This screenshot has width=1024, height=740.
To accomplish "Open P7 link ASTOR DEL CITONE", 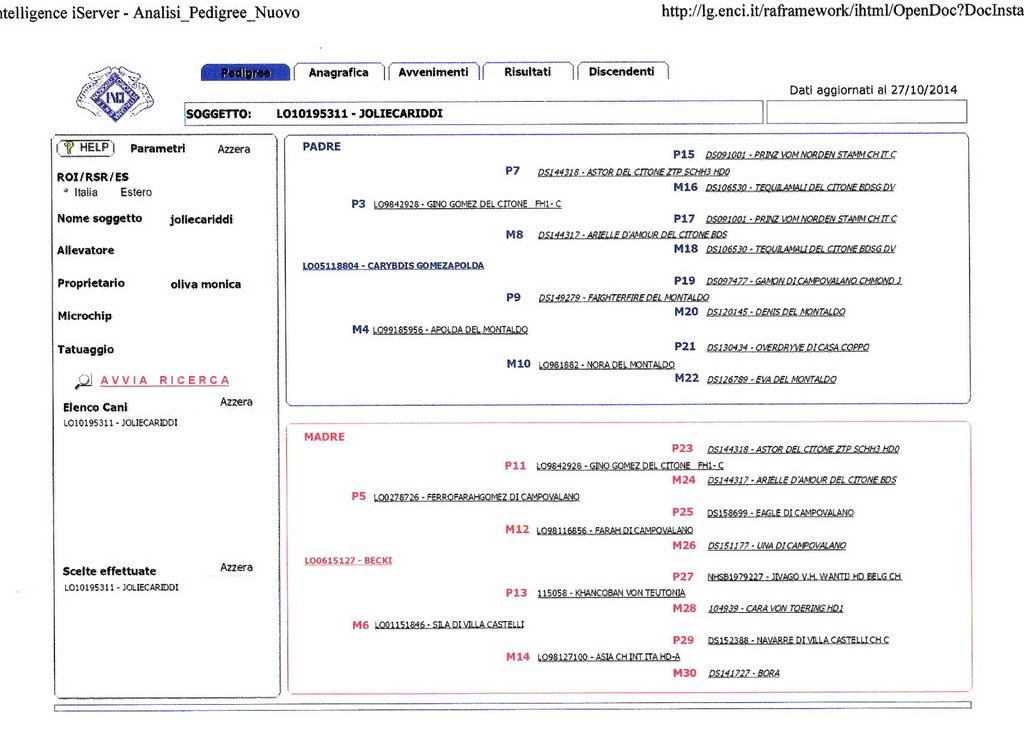I will pos(633,172).
